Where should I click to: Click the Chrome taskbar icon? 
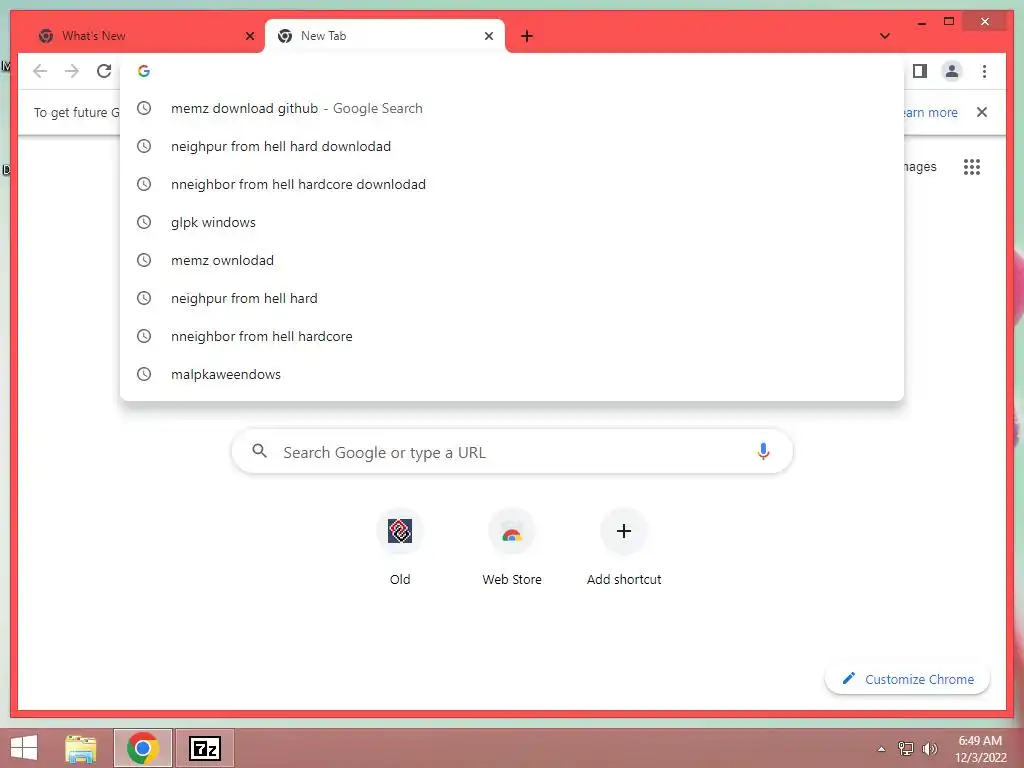(x=143, y=748)
